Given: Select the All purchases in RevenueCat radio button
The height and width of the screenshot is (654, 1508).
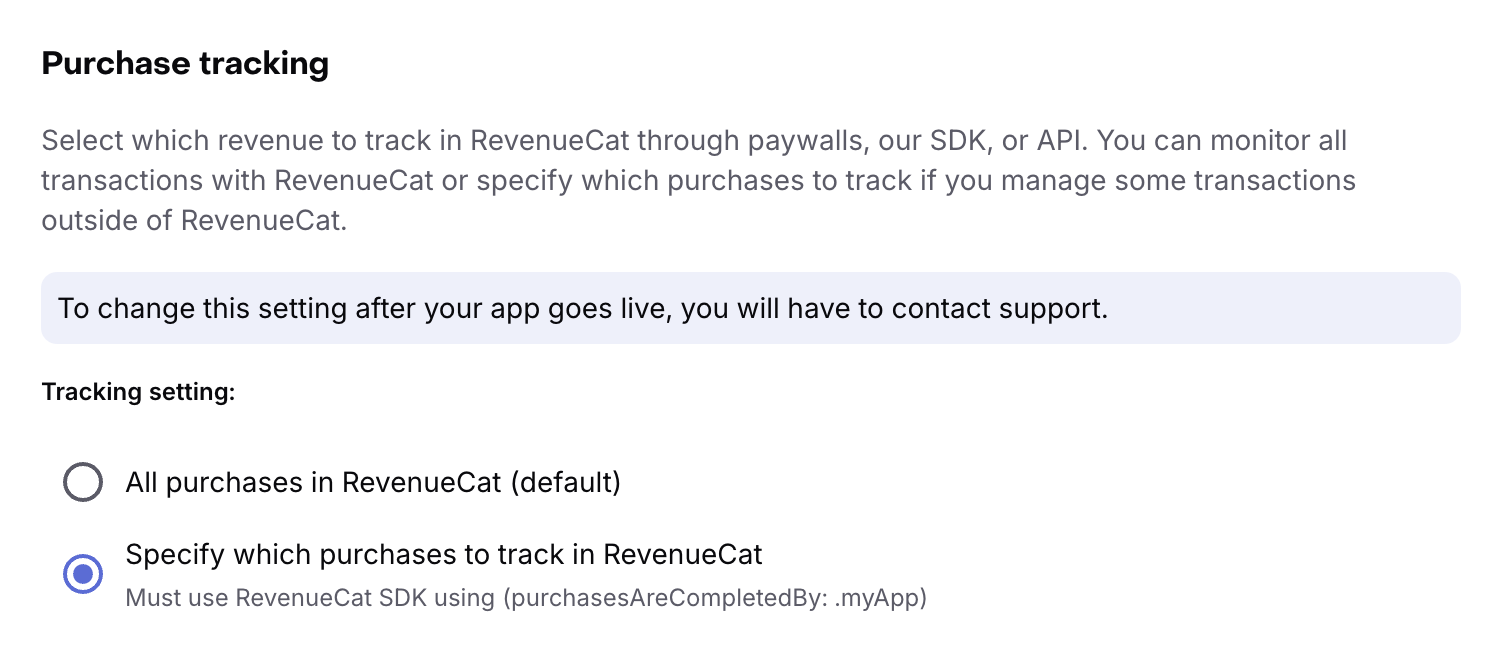Looking at the screenshot, I should point(83,482).
